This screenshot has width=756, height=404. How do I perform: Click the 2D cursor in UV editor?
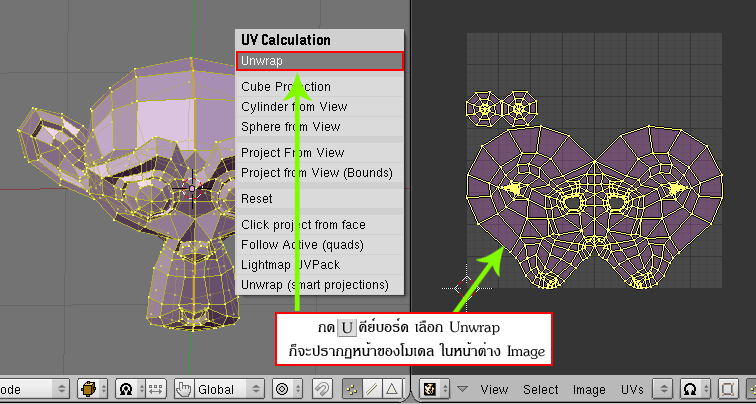pos(466,288)
